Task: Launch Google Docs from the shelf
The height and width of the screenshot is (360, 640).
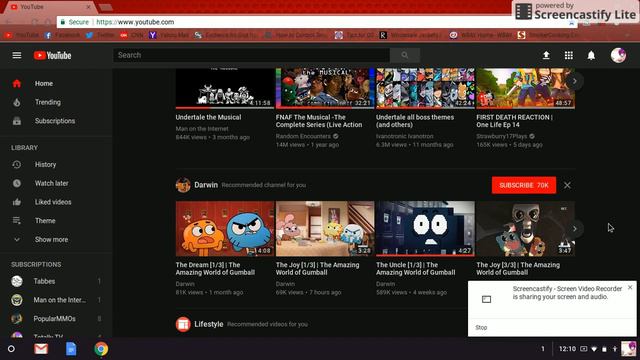Action: point(71,349)
